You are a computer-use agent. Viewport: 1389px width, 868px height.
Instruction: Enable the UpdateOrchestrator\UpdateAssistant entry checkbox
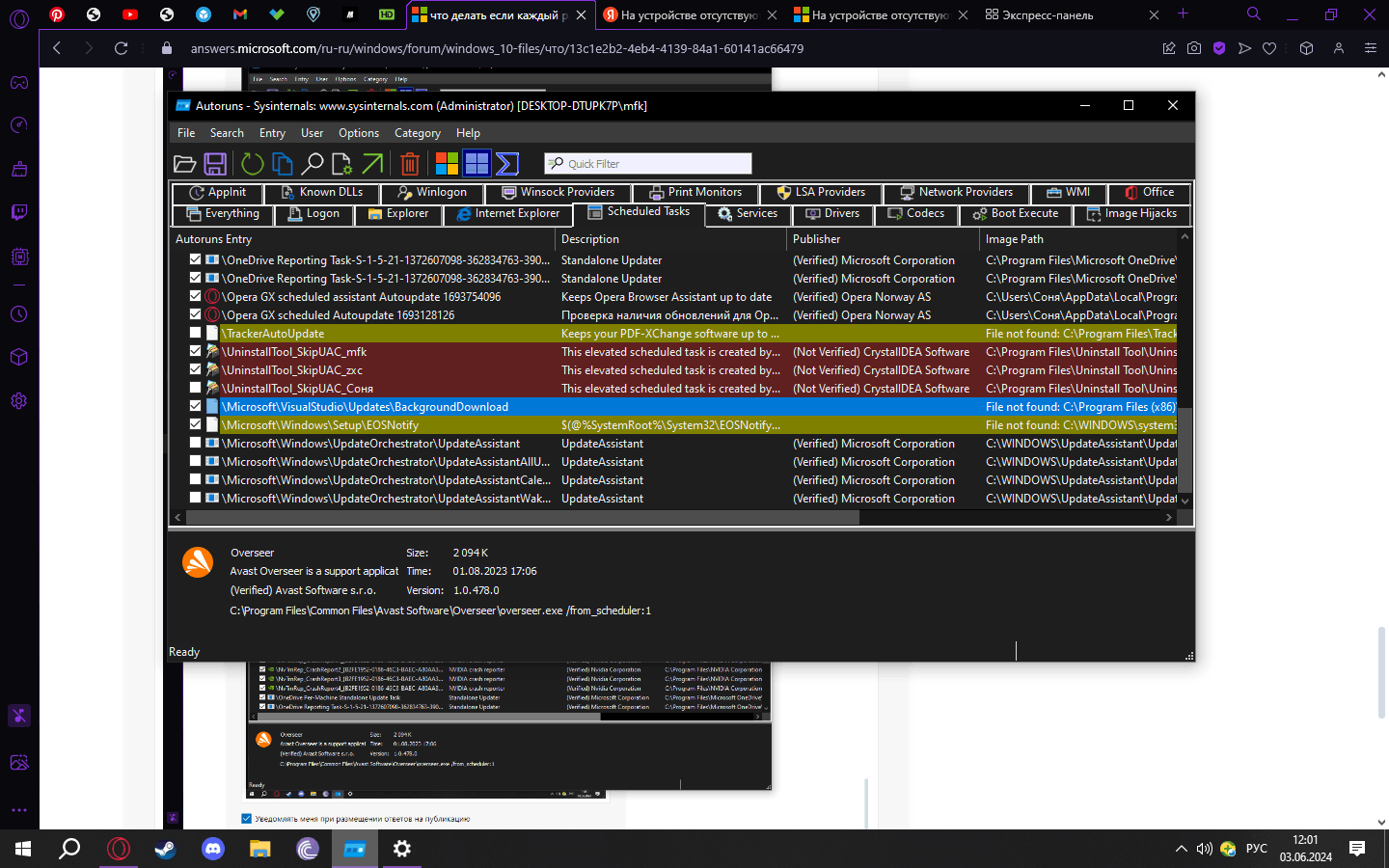tap(196, 443)
